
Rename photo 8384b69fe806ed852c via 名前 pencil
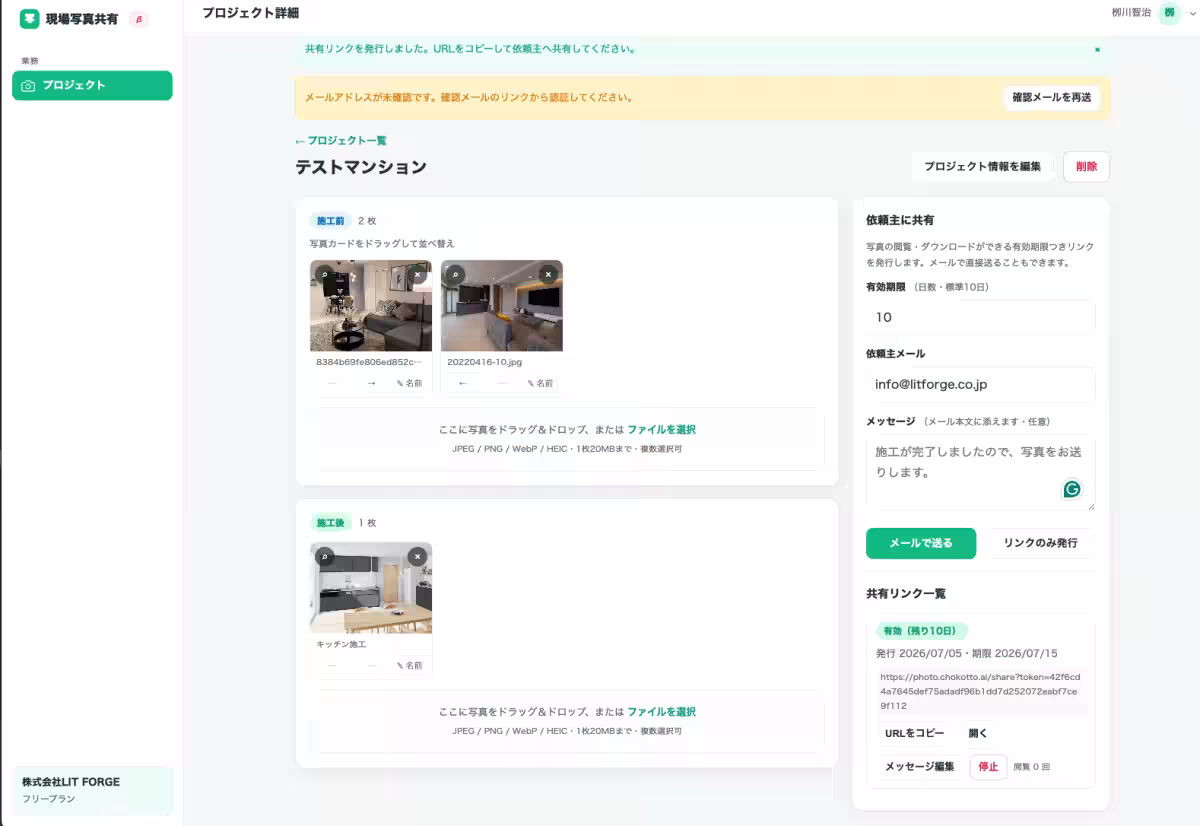click(410, 383)
